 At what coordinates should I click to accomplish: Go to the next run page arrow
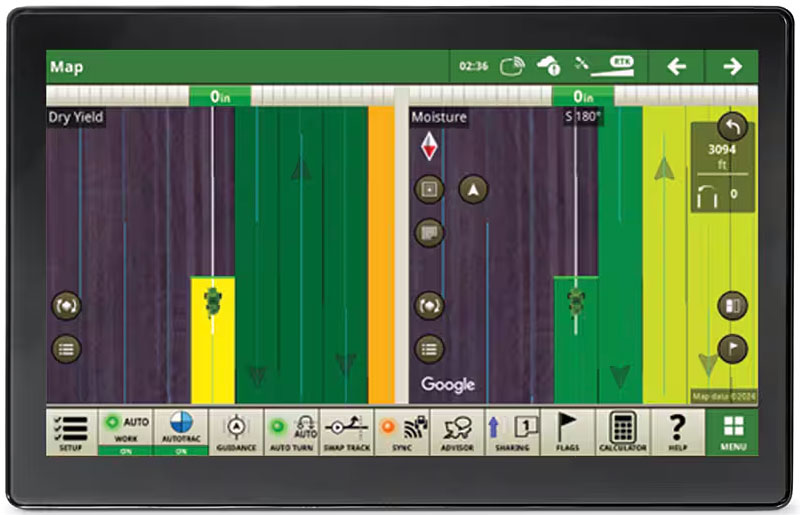coord(732,67)
